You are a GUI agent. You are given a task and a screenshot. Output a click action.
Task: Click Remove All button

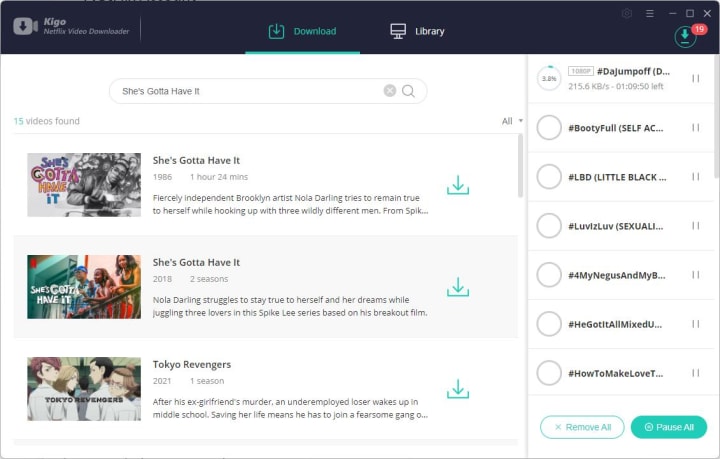582,427
